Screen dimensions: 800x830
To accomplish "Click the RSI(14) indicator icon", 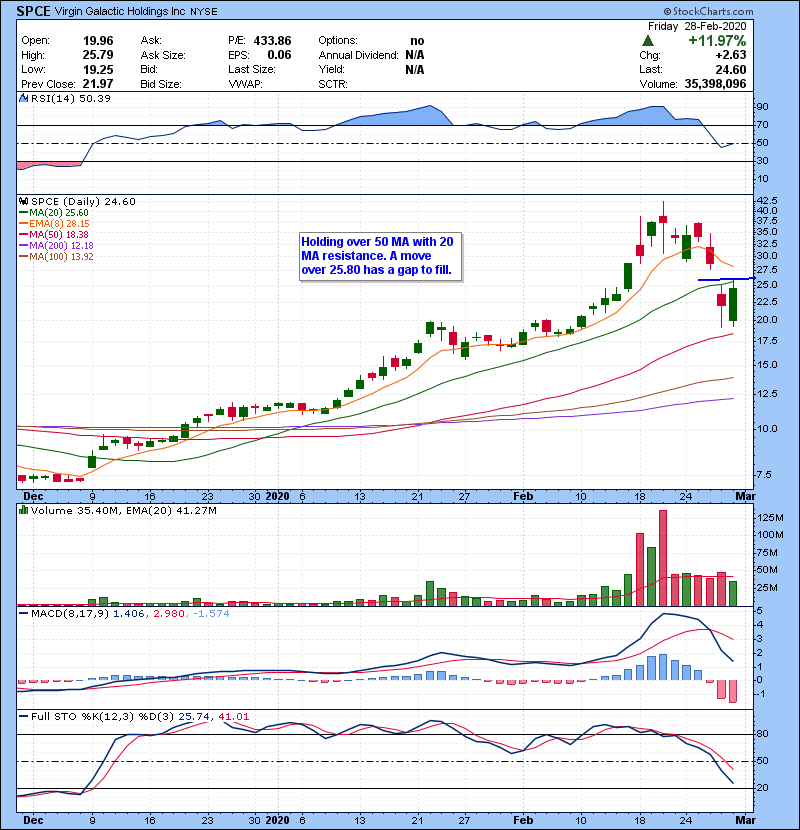I will pos(23,98).
